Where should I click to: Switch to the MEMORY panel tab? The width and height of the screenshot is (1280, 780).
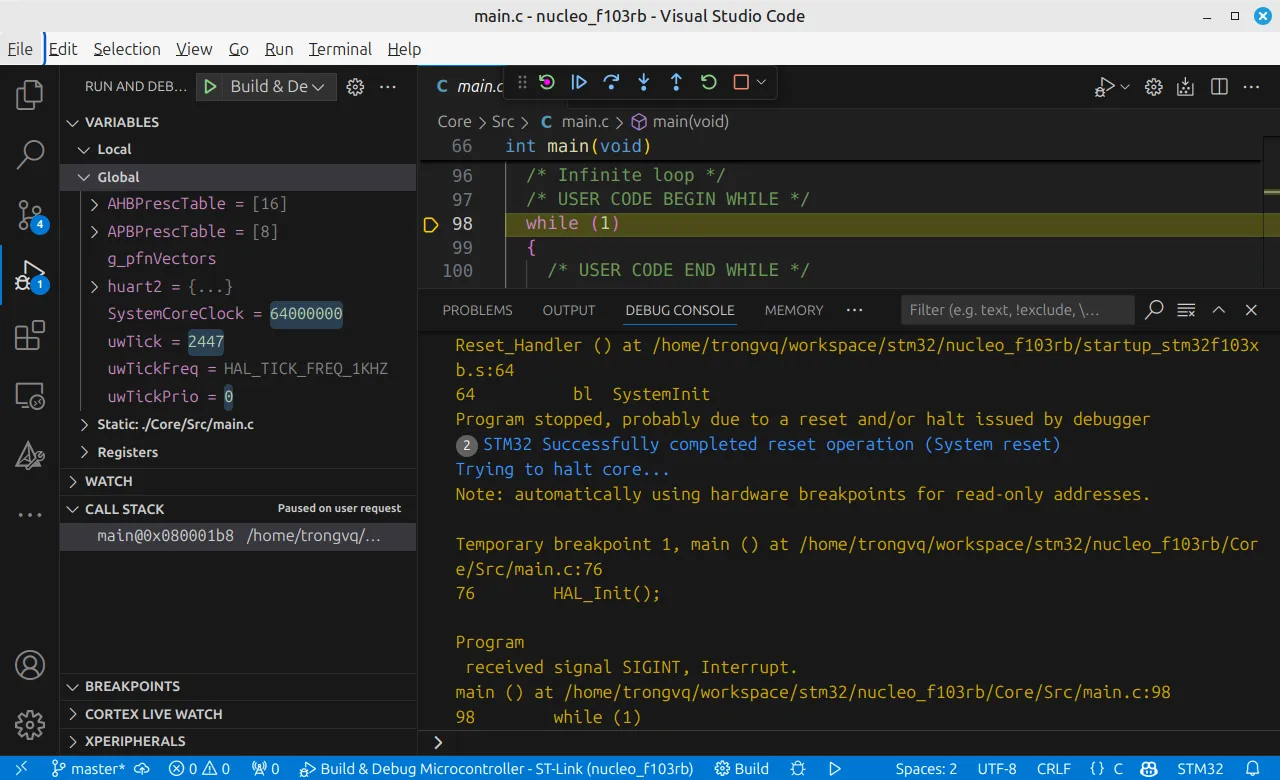point(794,310)
